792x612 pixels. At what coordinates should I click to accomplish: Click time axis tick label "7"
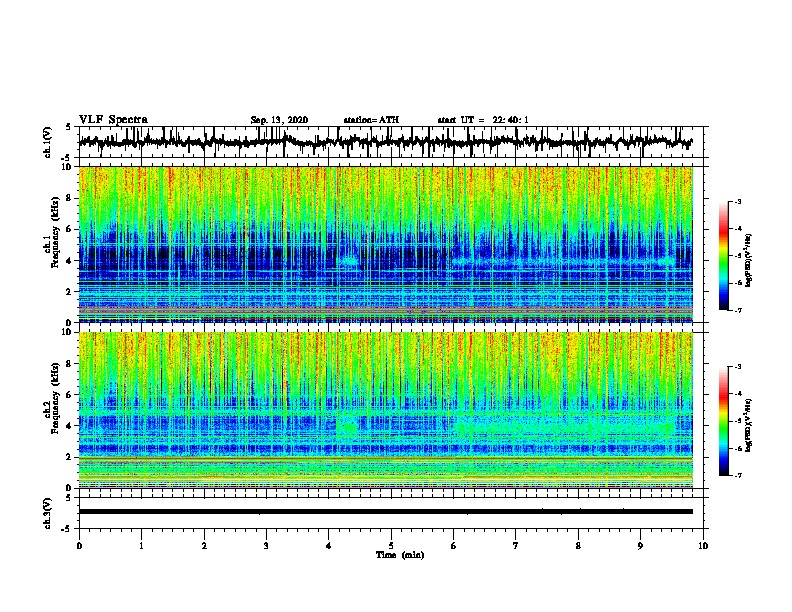click(516, 546)
